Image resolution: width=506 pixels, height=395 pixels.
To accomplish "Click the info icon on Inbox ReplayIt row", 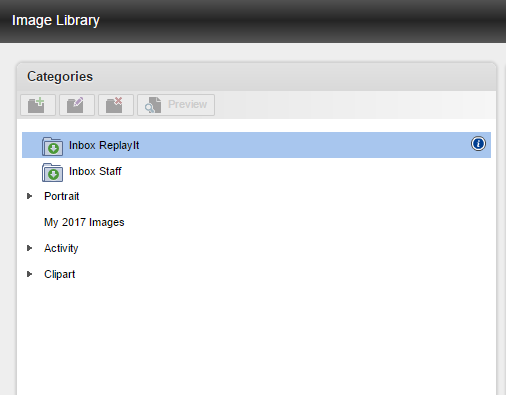I will (x=478, y=144).
